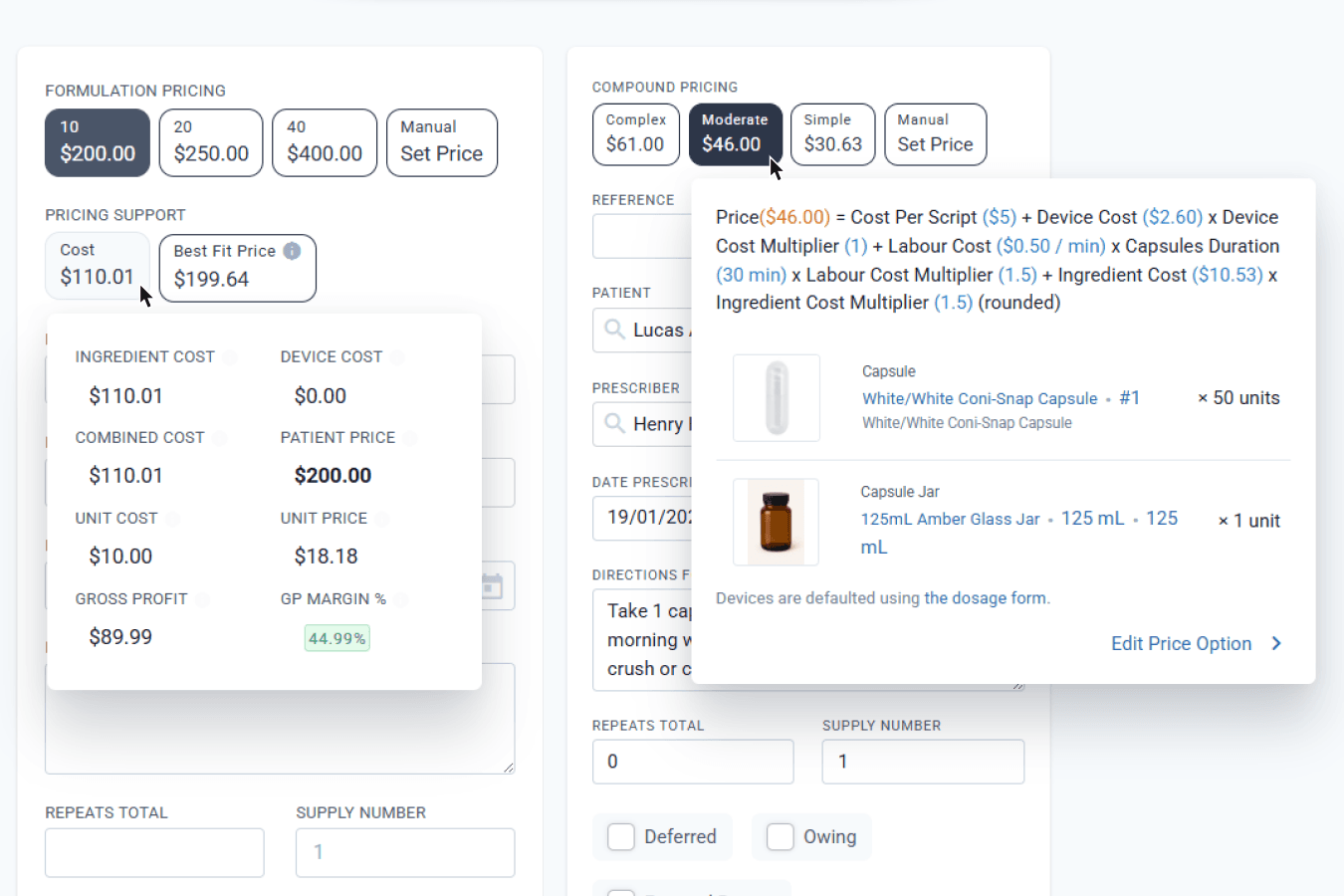
Task: Click the Reference input field
Action: pos(642,237)
